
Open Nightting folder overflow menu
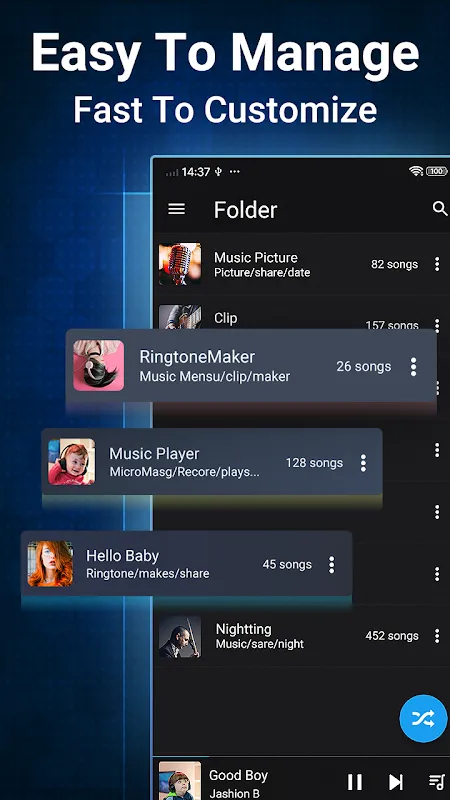point(437,636)
